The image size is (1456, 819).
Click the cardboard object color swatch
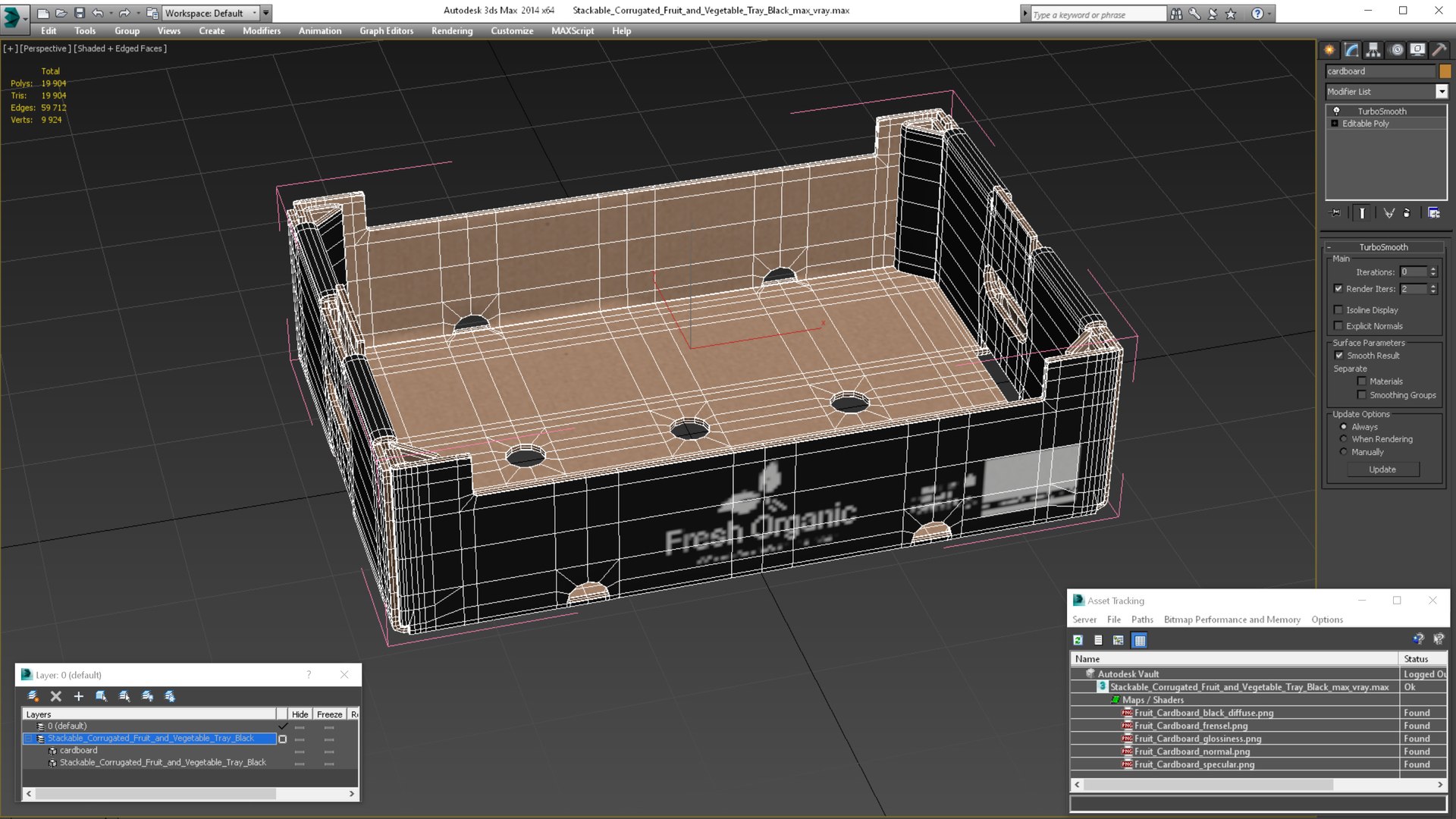tap(1445, 71)
